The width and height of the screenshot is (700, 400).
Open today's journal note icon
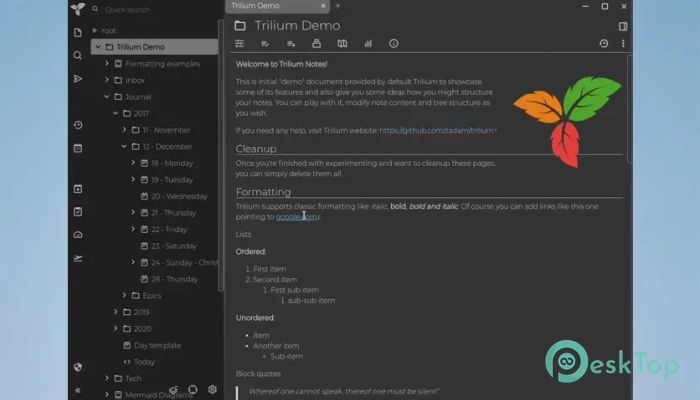click(x=78, y=189)
